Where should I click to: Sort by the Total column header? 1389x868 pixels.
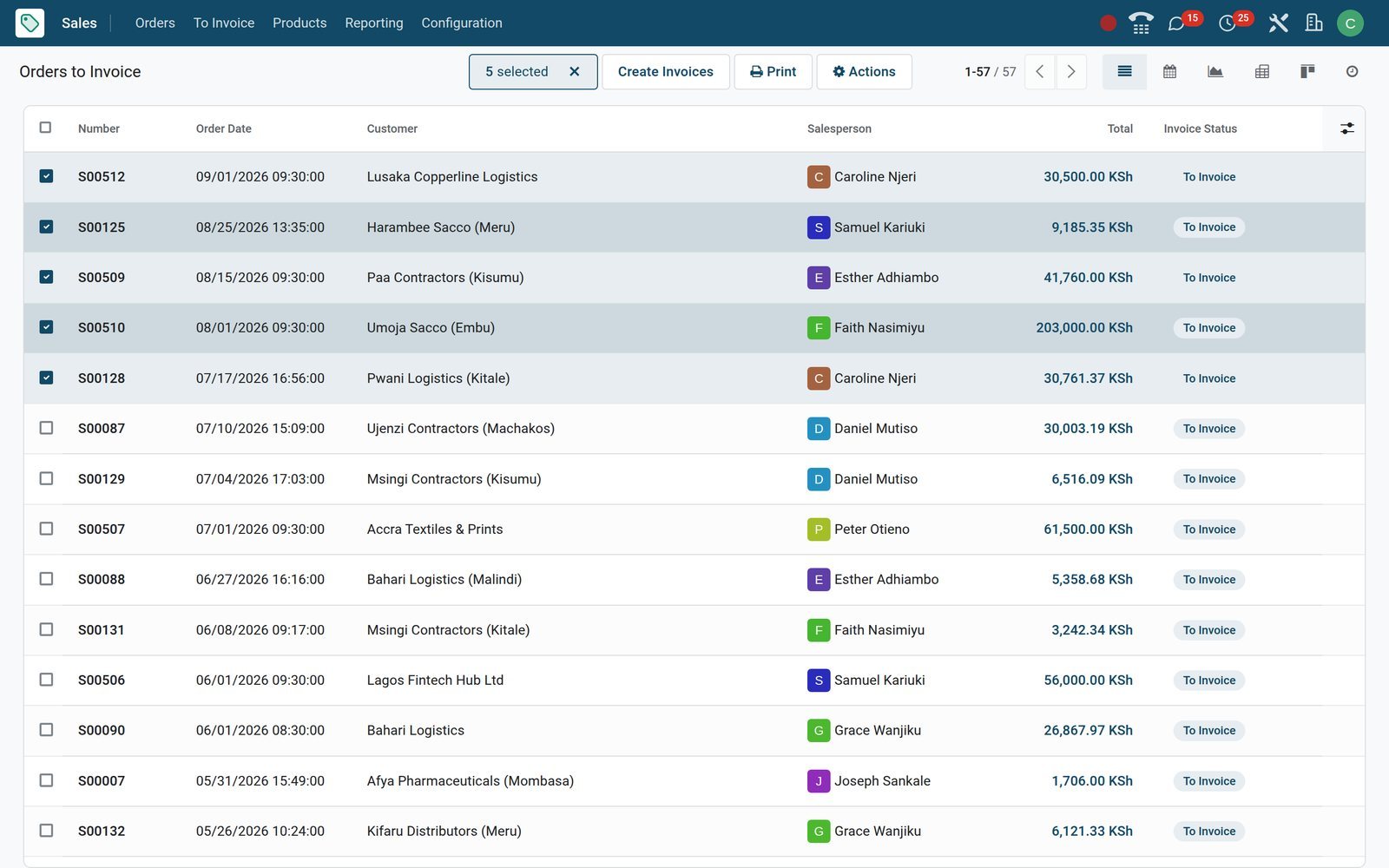pos(1120,128)
